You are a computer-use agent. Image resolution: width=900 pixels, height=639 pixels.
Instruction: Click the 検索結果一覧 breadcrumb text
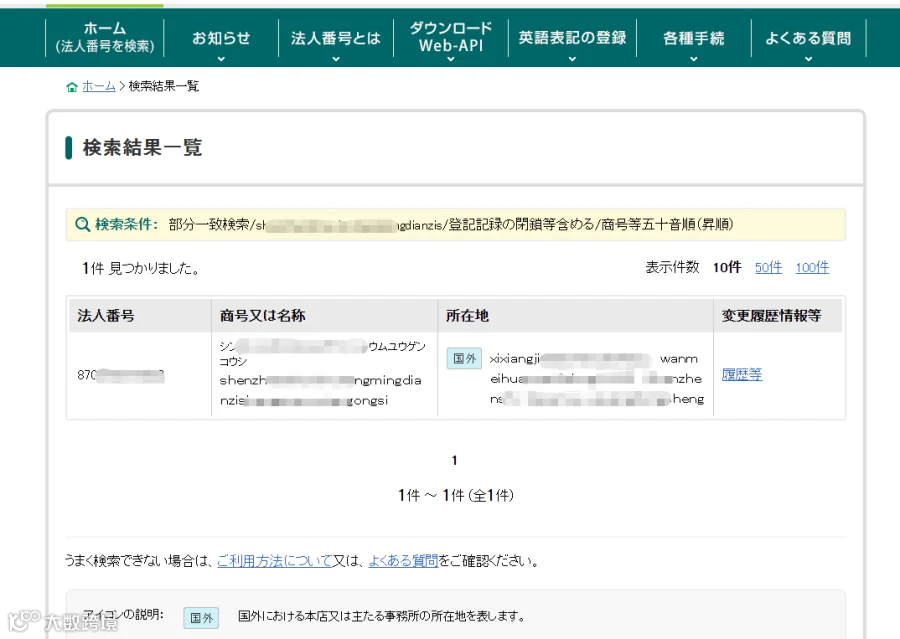point(164,86)
